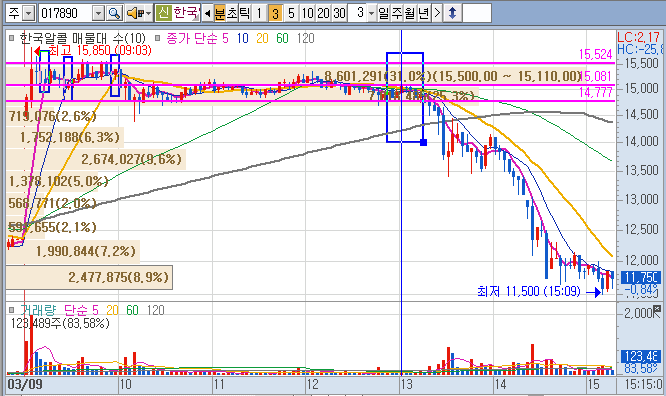
Task: Set the interval to 1 minute
Action: 259,13
